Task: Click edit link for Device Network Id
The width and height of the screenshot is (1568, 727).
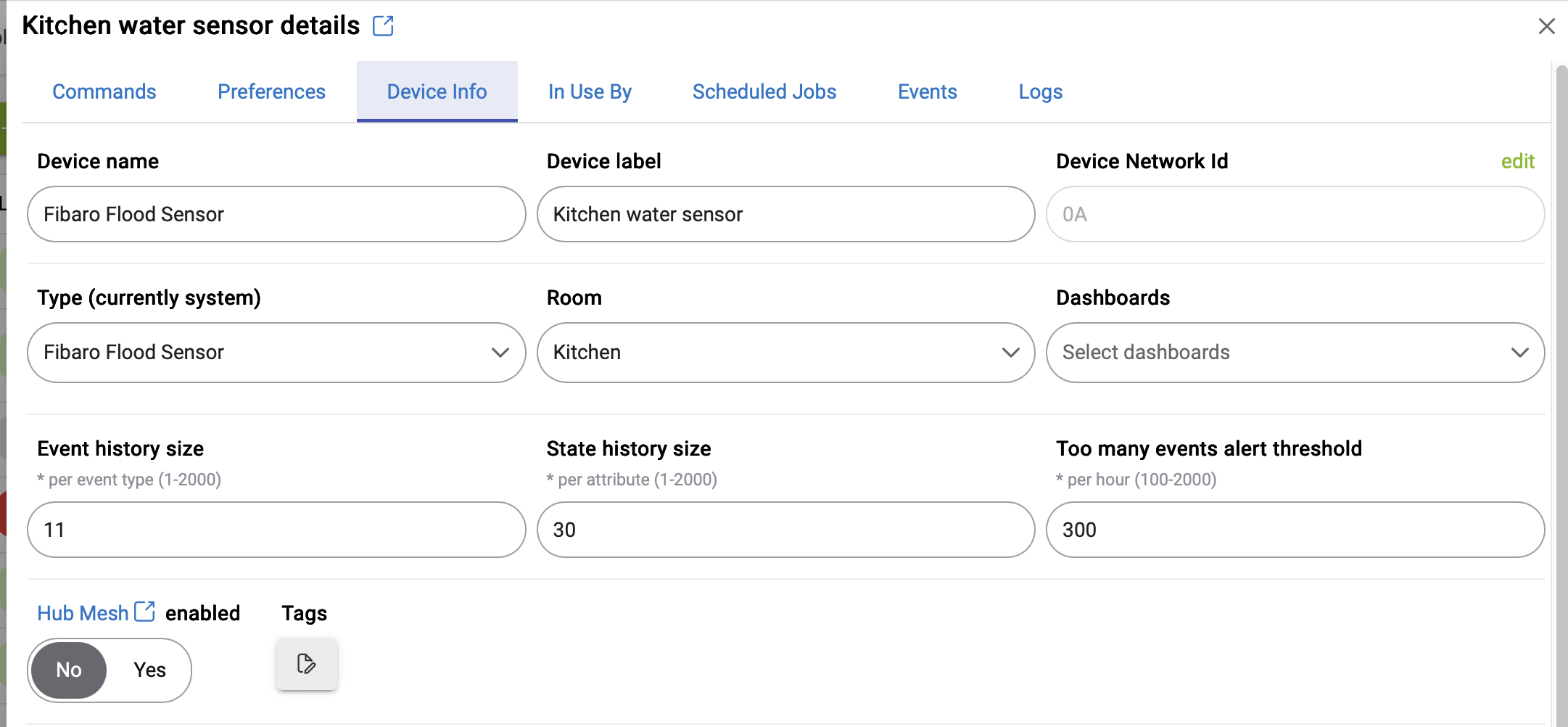Action: click(x=1517, y=161)
